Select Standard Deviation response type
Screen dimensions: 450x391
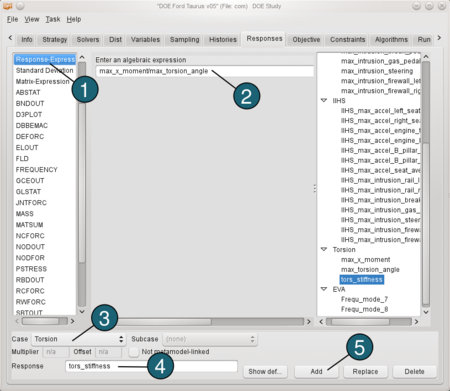[45, 71]
